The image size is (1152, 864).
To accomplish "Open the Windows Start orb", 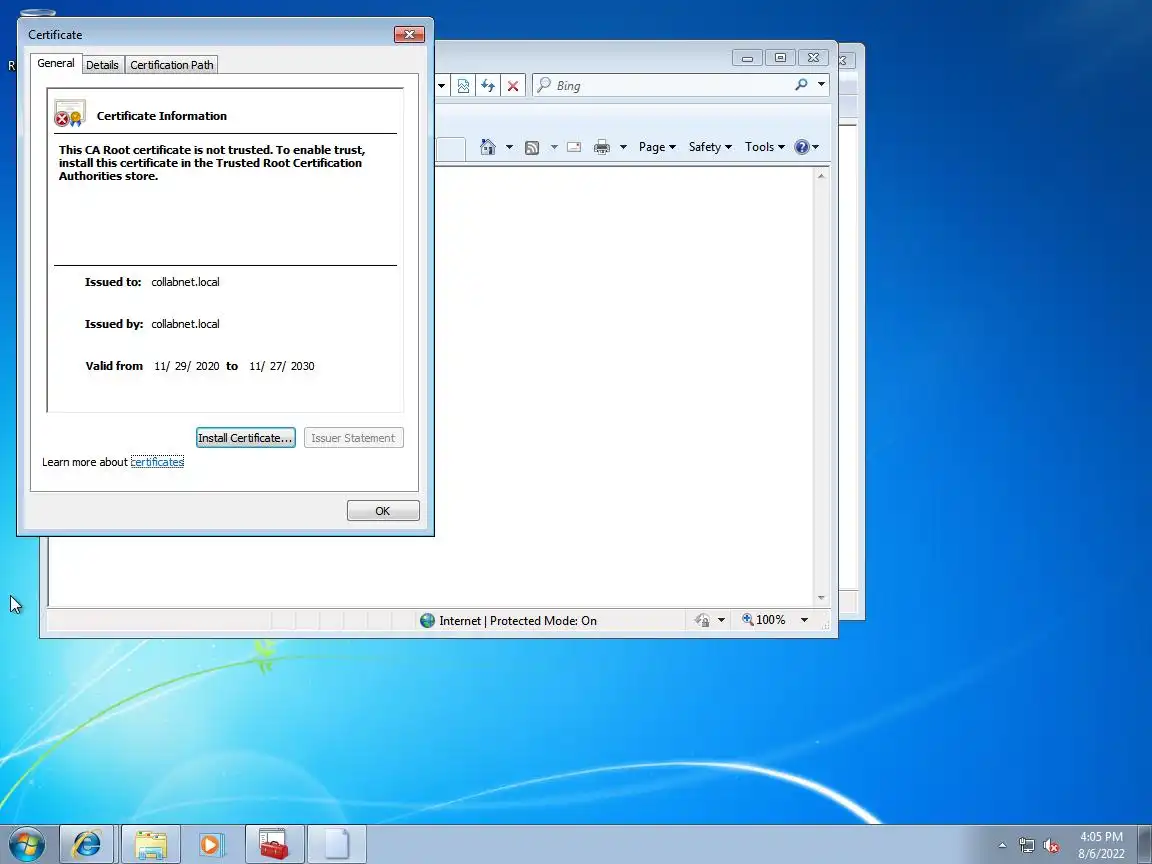I will [27, 844].
